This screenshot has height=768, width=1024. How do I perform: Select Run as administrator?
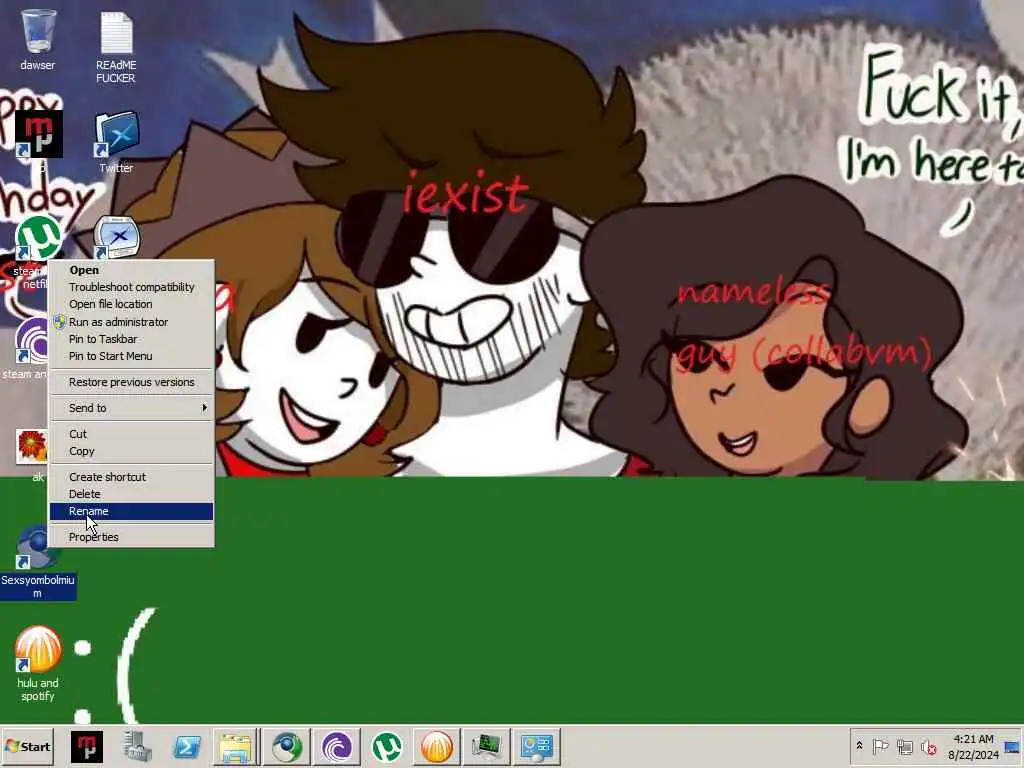pyautogui.click(x=132, y=322)
